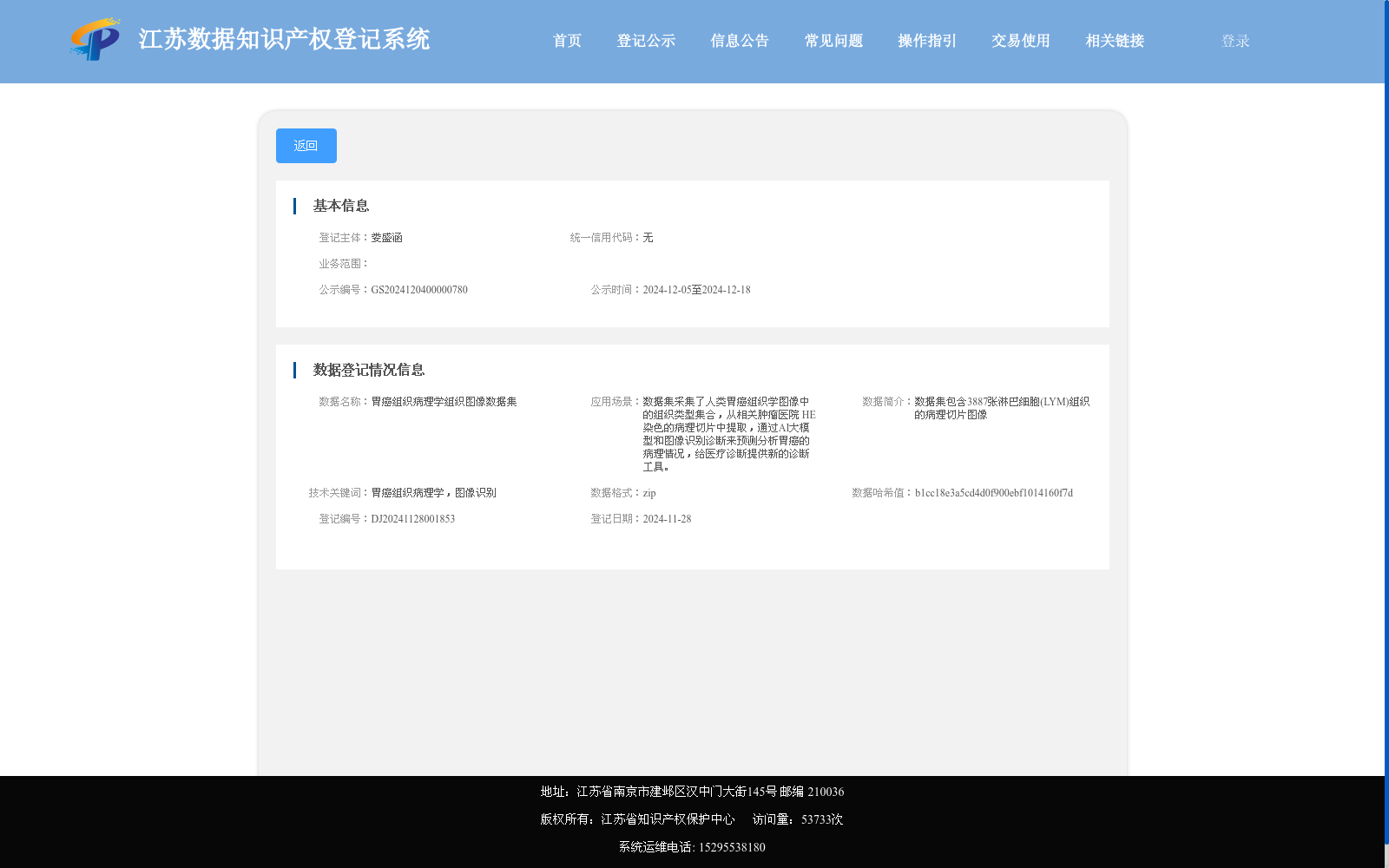The image size is (1389, 868).
Task: Click the 数据简介 description text
Action: point(1002,408)
